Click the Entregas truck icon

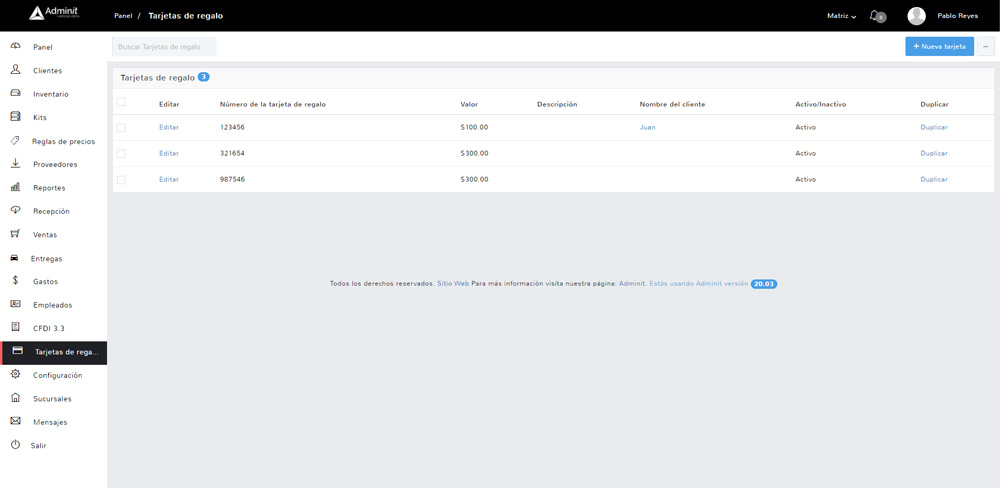coord(15,258)
